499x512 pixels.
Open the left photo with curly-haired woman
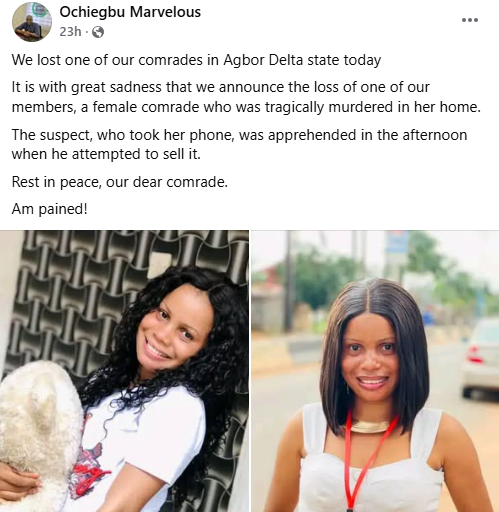124,371
